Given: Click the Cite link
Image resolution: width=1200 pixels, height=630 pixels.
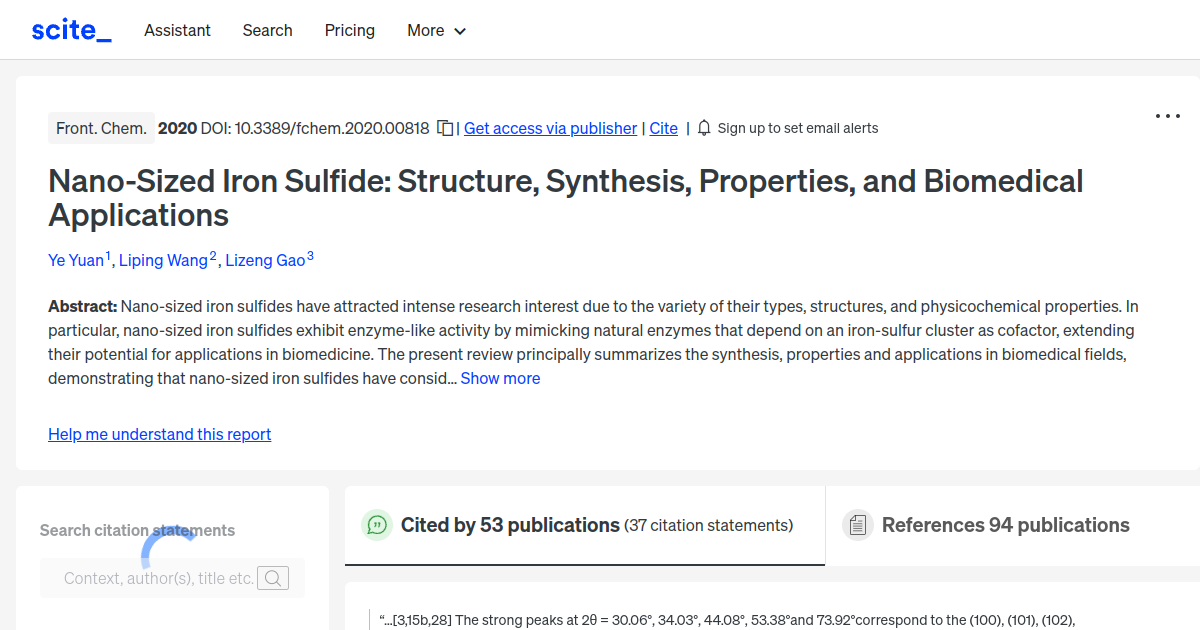Looking at the screenshot, I should coord(663,127).
